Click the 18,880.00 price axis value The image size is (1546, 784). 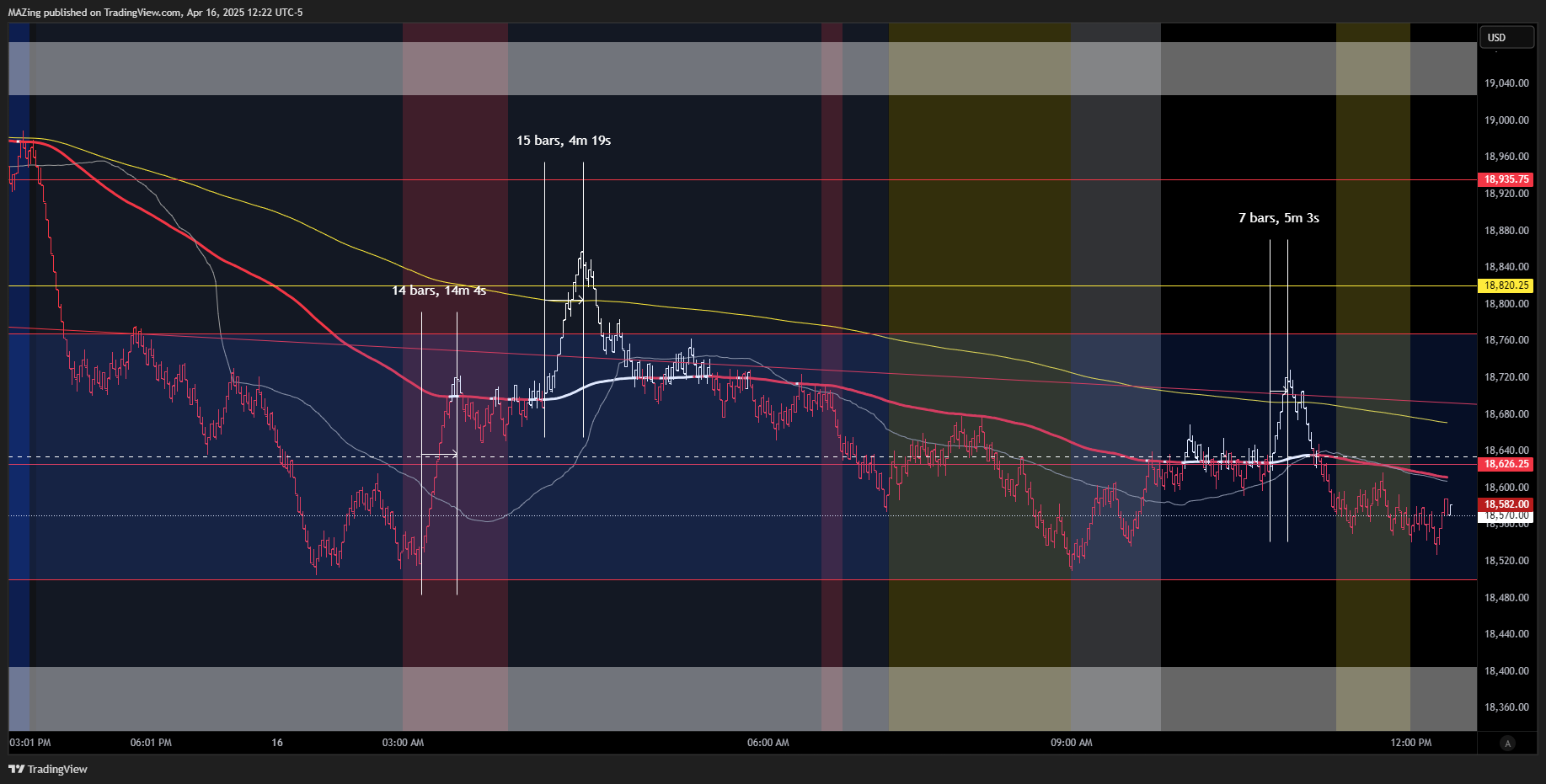tap(1506, 231)
